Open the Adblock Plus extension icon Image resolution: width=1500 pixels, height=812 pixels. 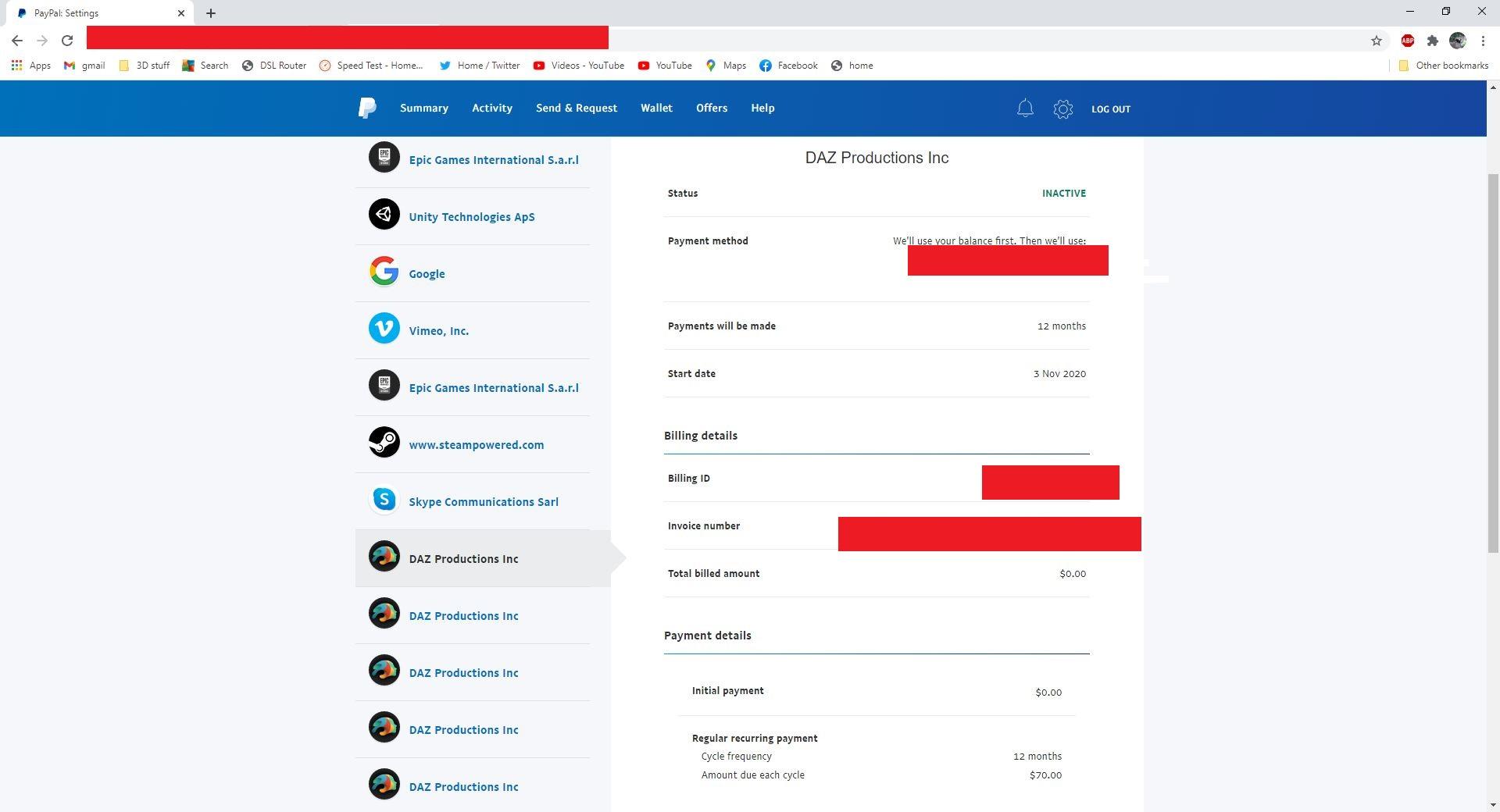(x=1407, y=41)
